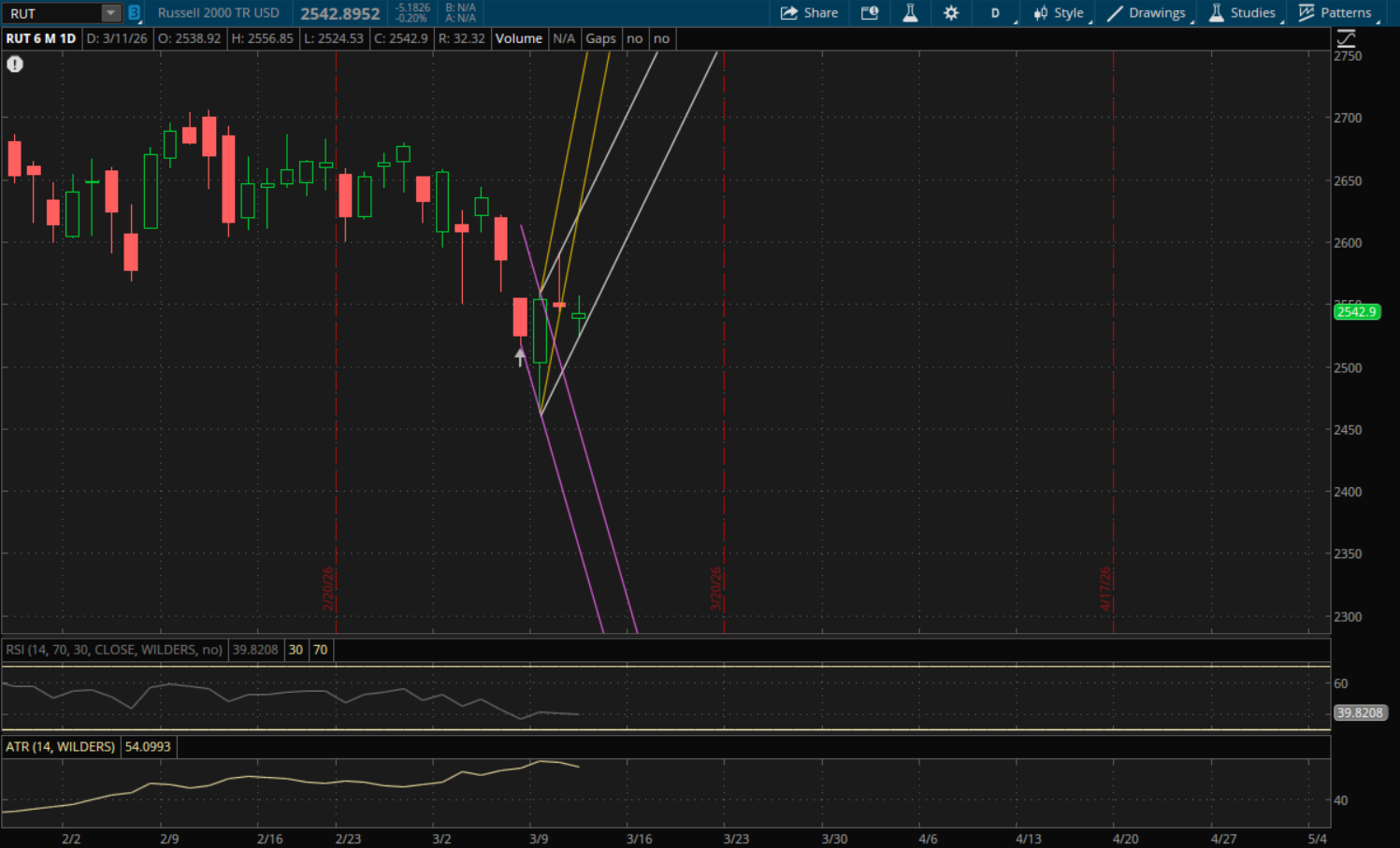The width and height of the screenshot is (1400, 848).
Task: Open the Patterns menu
Action: click(1335, 13)
